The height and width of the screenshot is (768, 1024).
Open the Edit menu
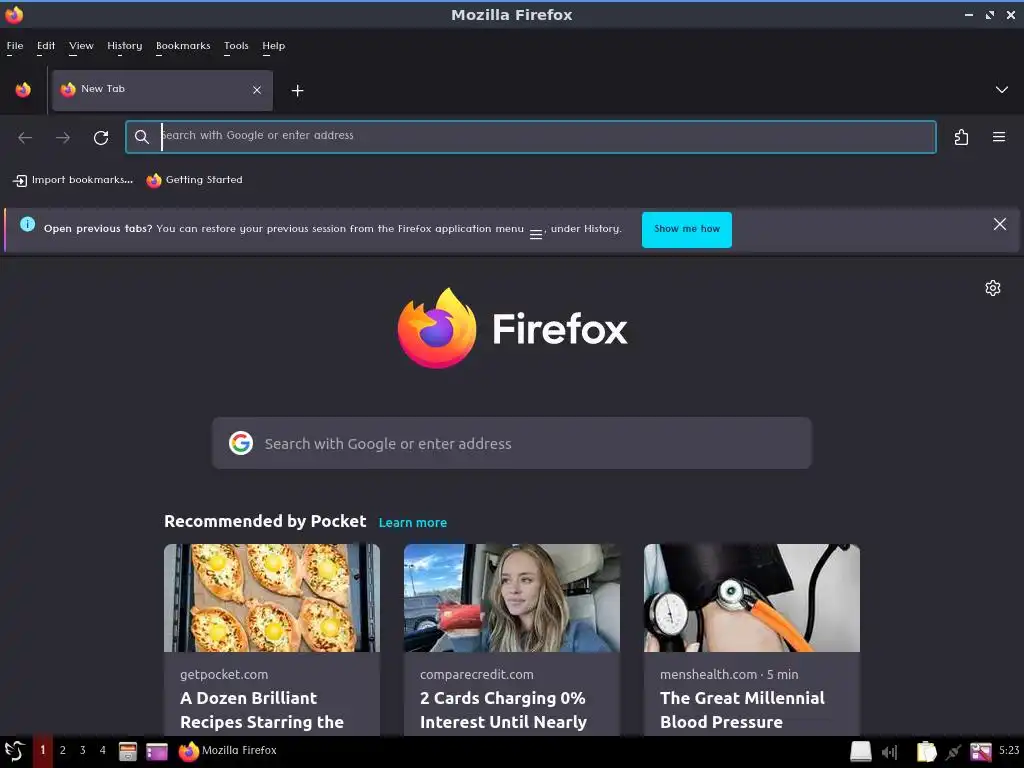46,46
